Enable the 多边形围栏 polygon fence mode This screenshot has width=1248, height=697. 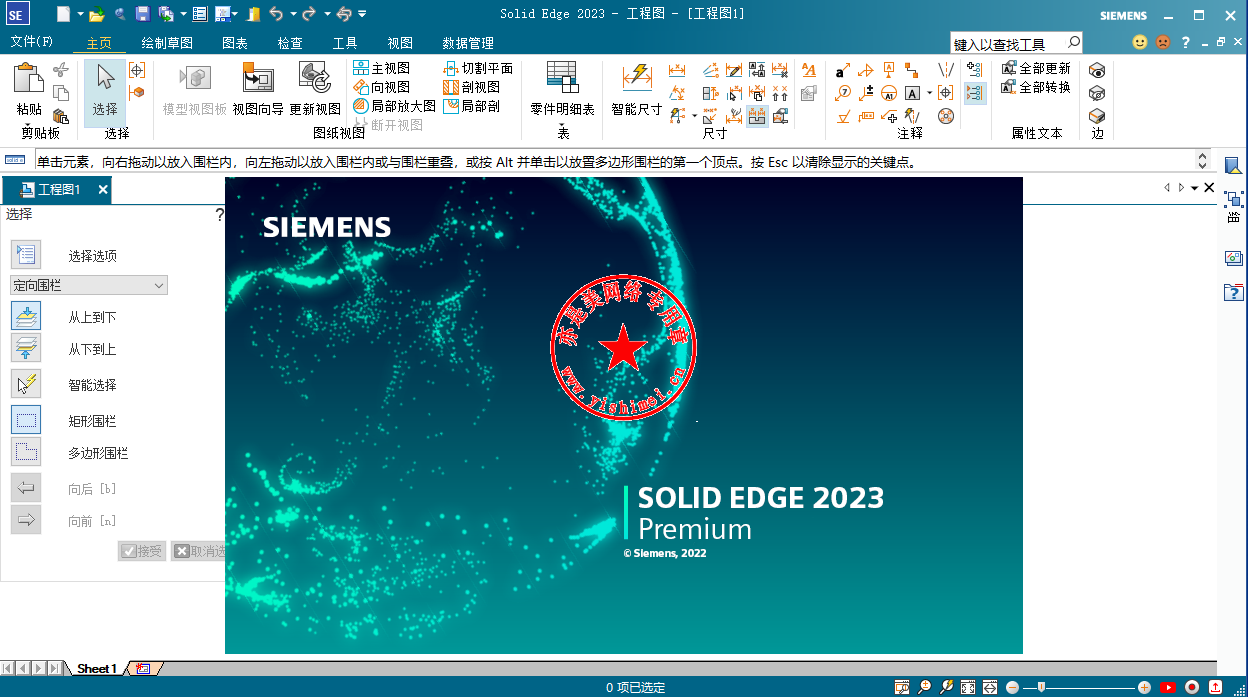pos(26,452)
